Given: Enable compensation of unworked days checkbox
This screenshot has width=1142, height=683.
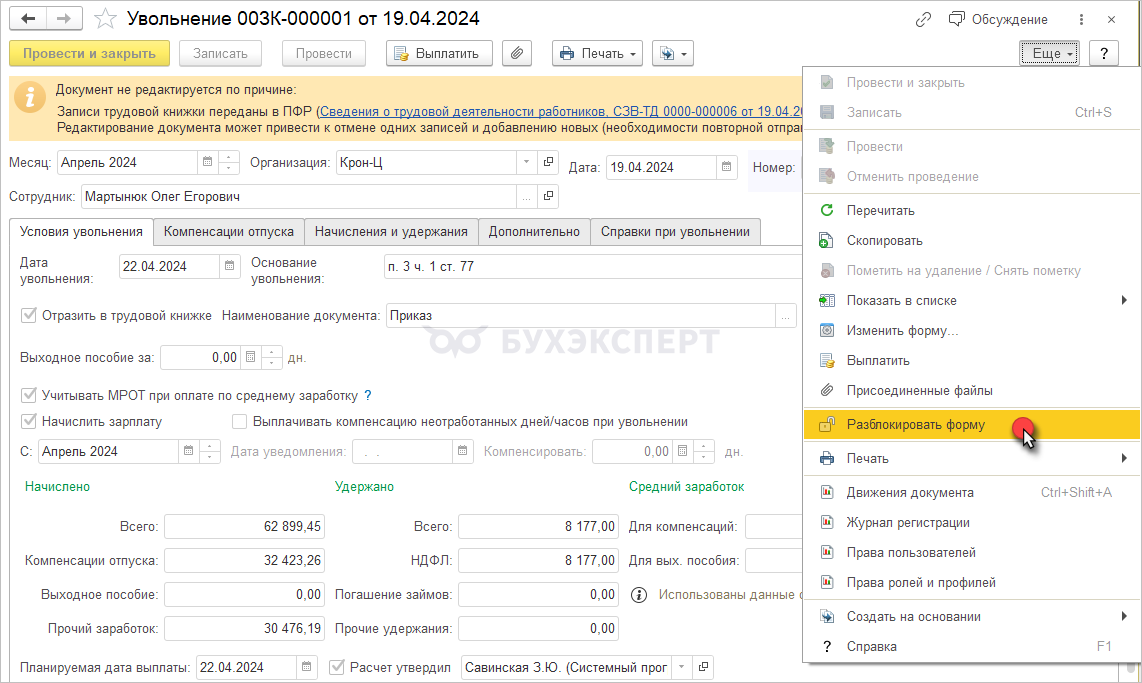Looking at the screenshot, I should click(239, 421).
